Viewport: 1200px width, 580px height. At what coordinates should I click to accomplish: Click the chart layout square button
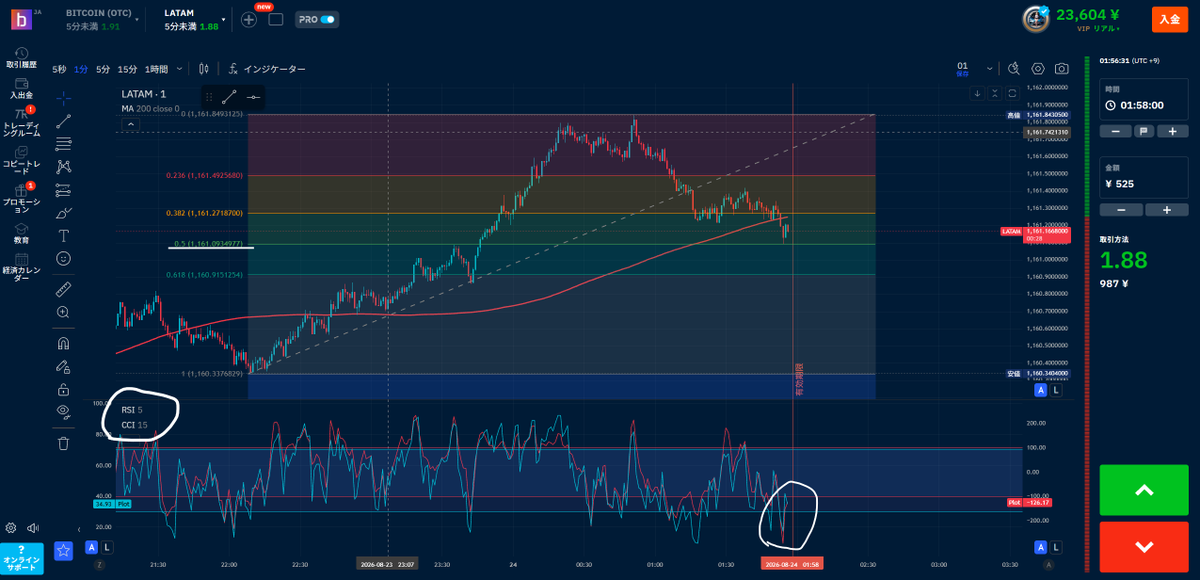tap(276, 19)
